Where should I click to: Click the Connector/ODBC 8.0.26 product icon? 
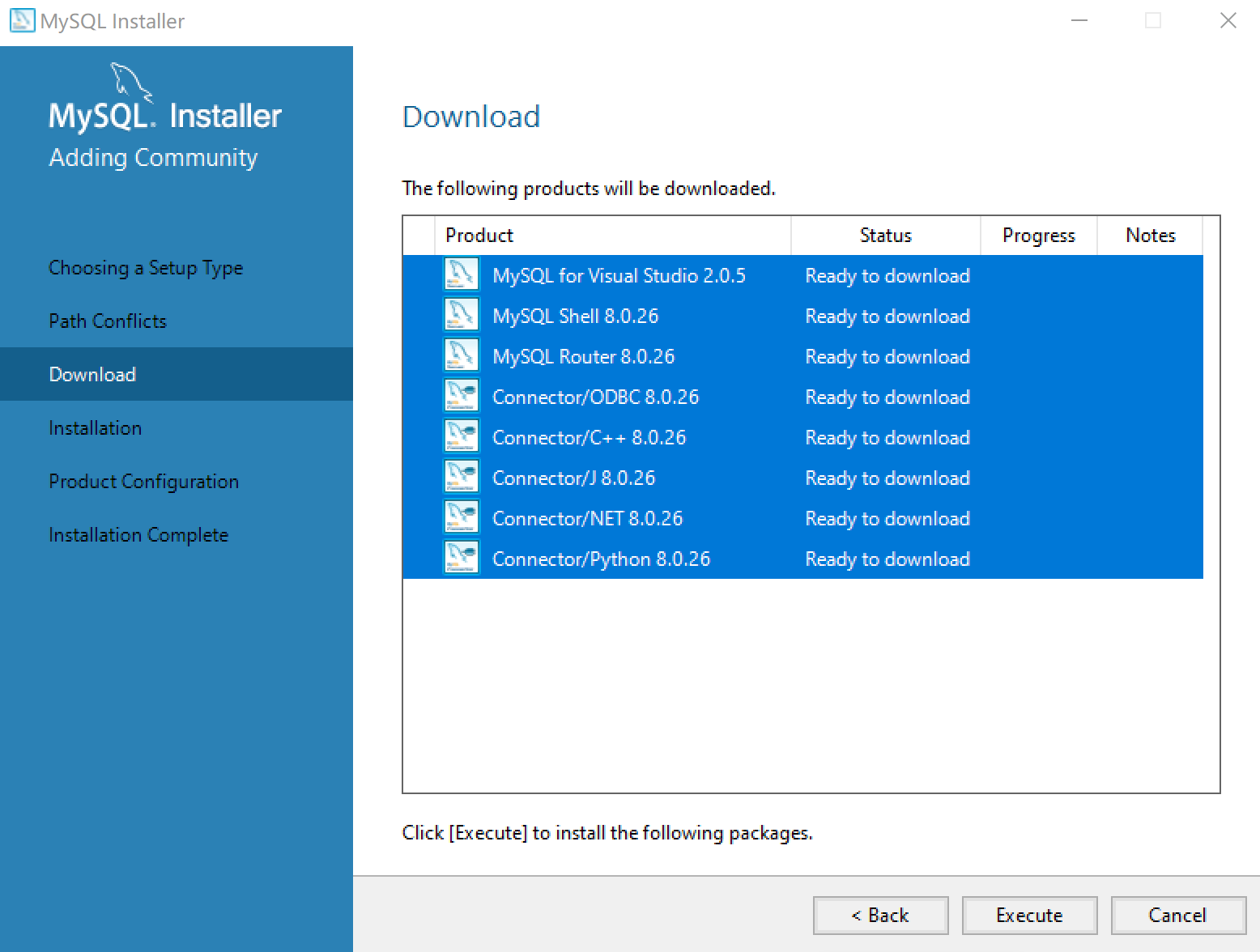click(462, 396)
